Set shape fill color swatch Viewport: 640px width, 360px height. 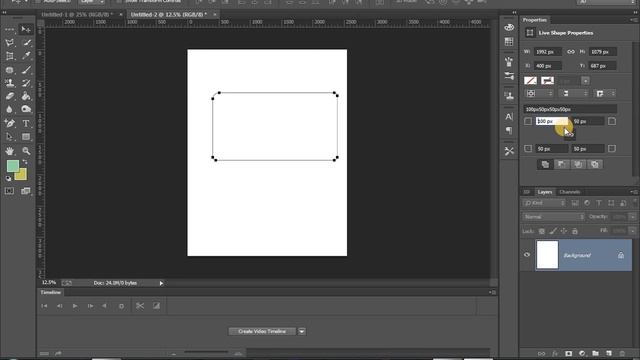pyautogui.click(x=530, y=80)
